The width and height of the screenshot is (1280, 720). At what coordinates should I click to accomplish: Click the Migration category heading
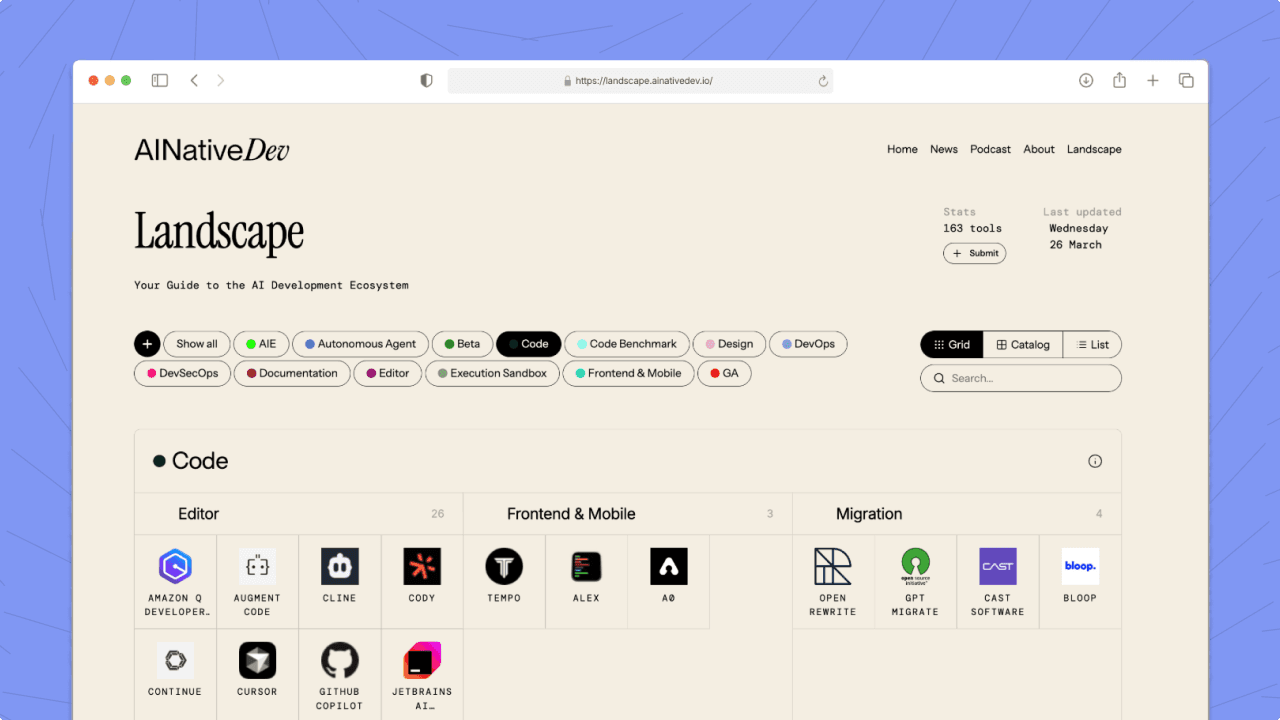pyautogui.click(x=869, y=514)
